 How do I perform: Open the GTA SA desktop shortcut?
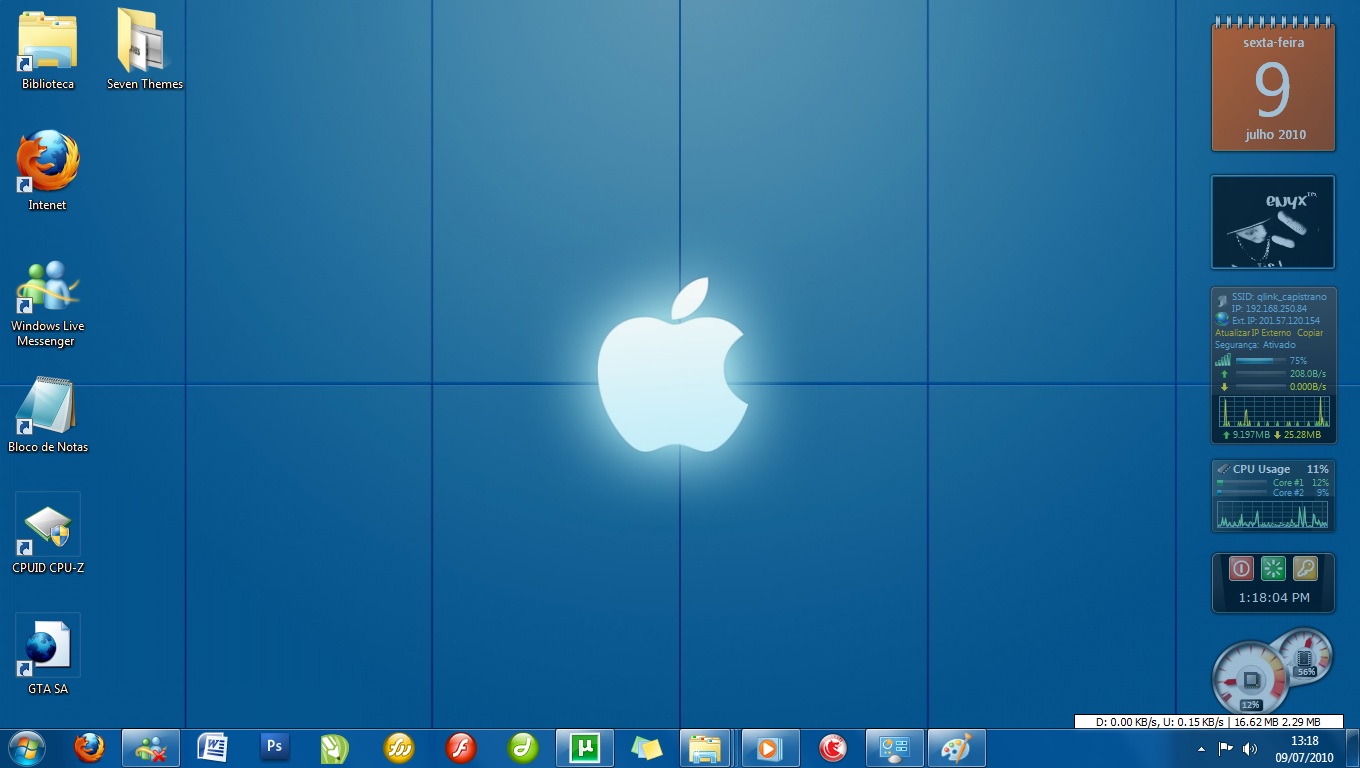tap(47, 655)
